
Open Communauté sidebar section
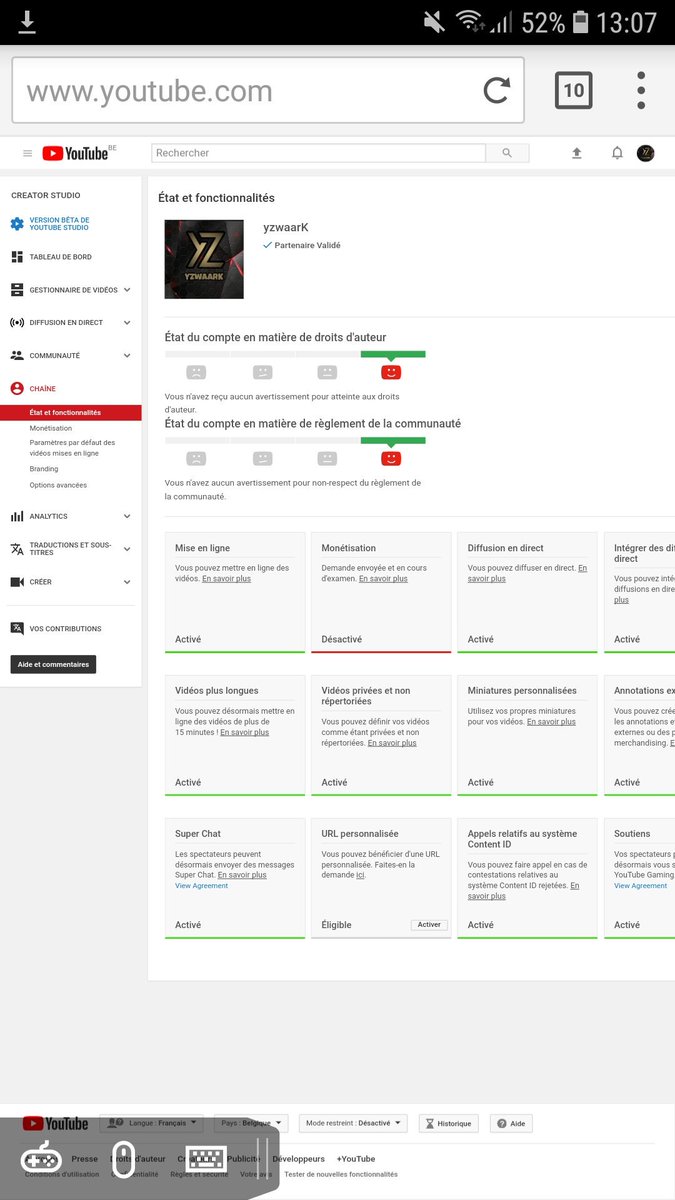click(x=54, y=355)
